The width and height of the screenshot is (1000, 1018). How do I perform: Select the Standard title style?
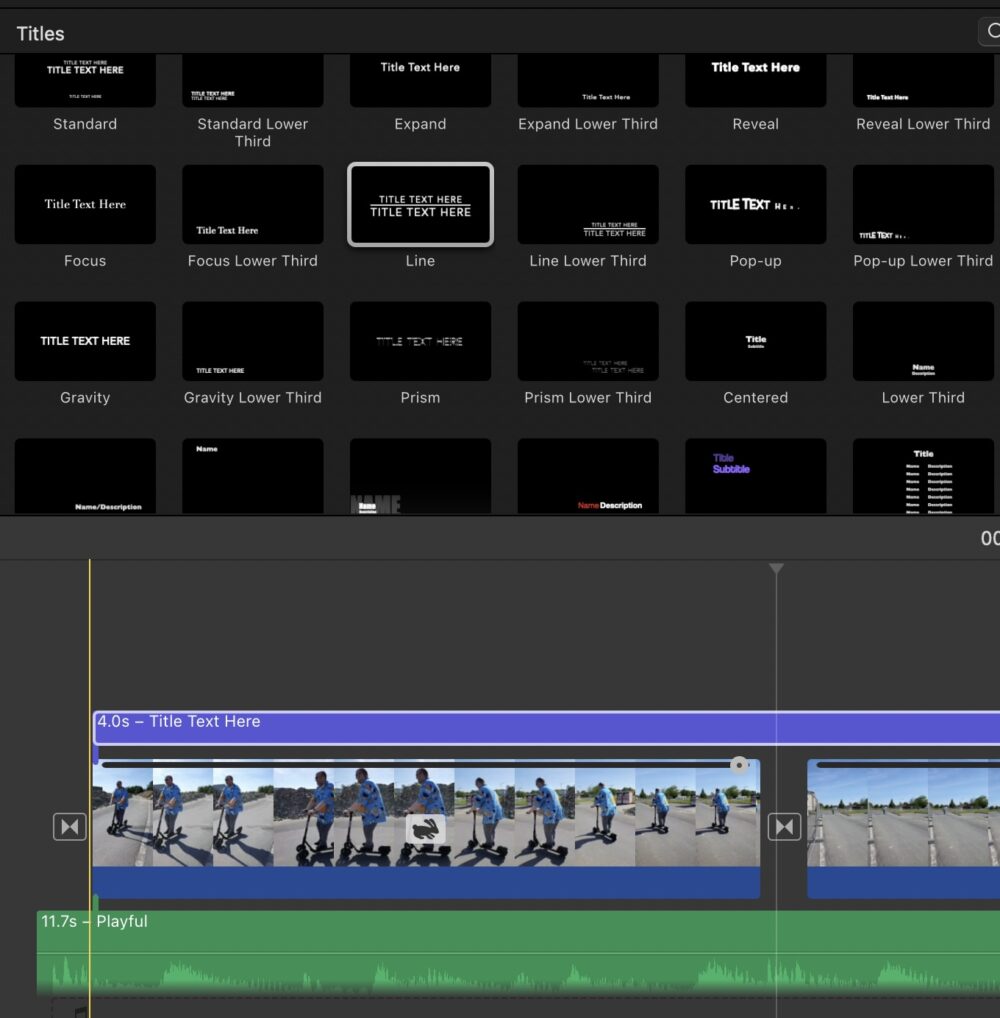pos(85,80)
